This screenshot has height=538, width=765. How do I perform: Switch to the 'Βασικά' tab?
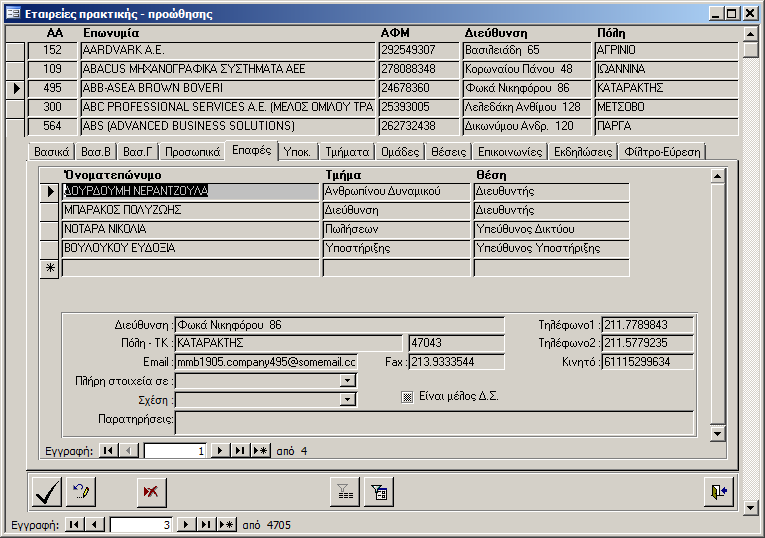coord(52,152)
